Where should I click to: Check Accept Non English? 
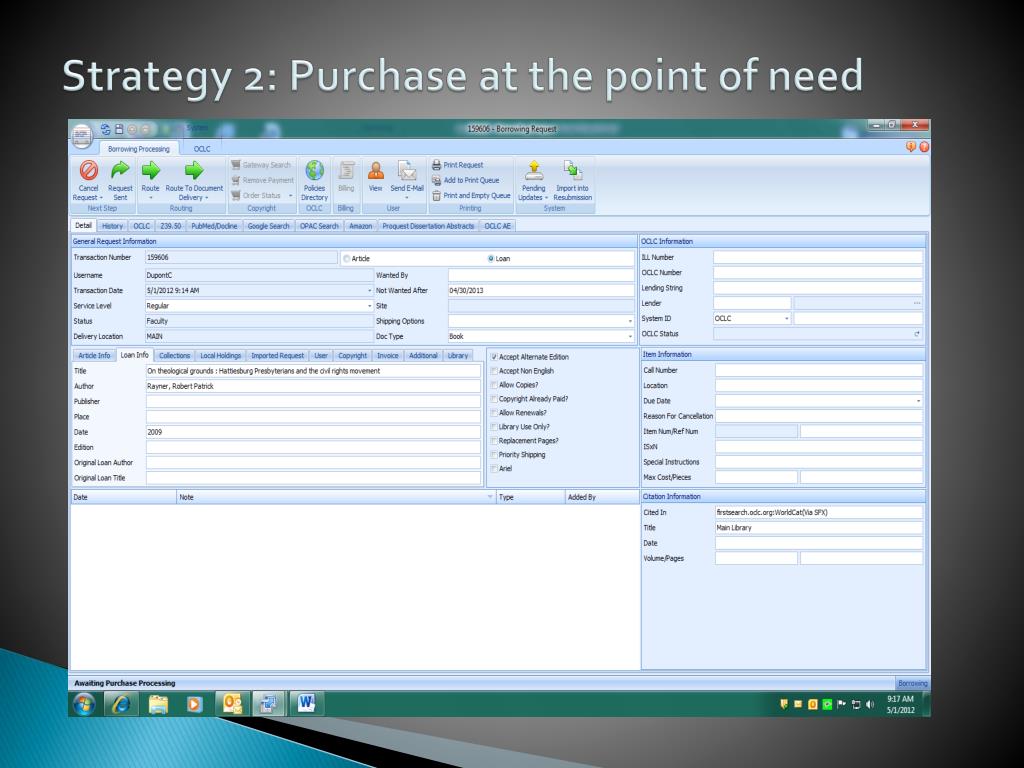pos(494,371)
